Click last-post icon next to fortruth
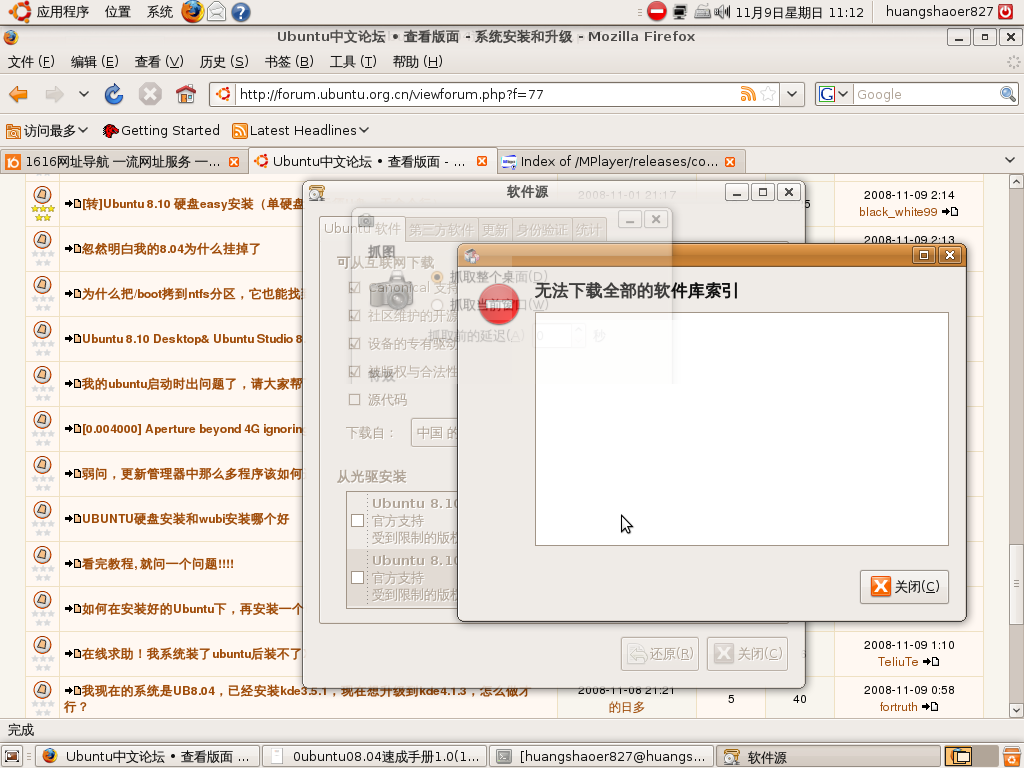This screenshot has height=768, width=1024. pos(929,707)
